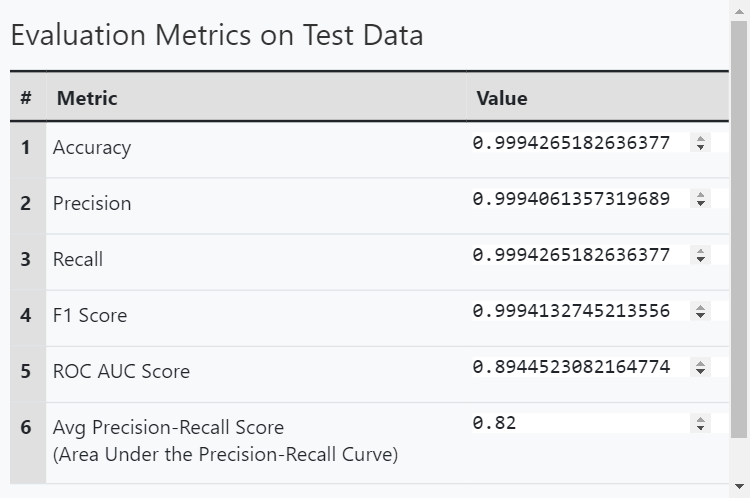750x498 pixels.
Task: Click the # column header
Action: (26, 98)
